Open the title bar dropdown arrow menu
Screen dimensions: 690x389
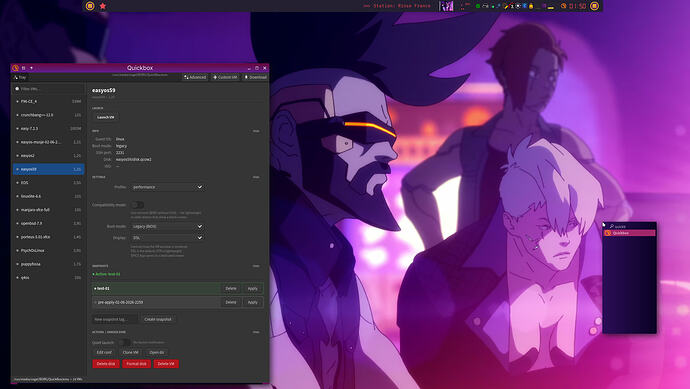(x=31, y=68)
